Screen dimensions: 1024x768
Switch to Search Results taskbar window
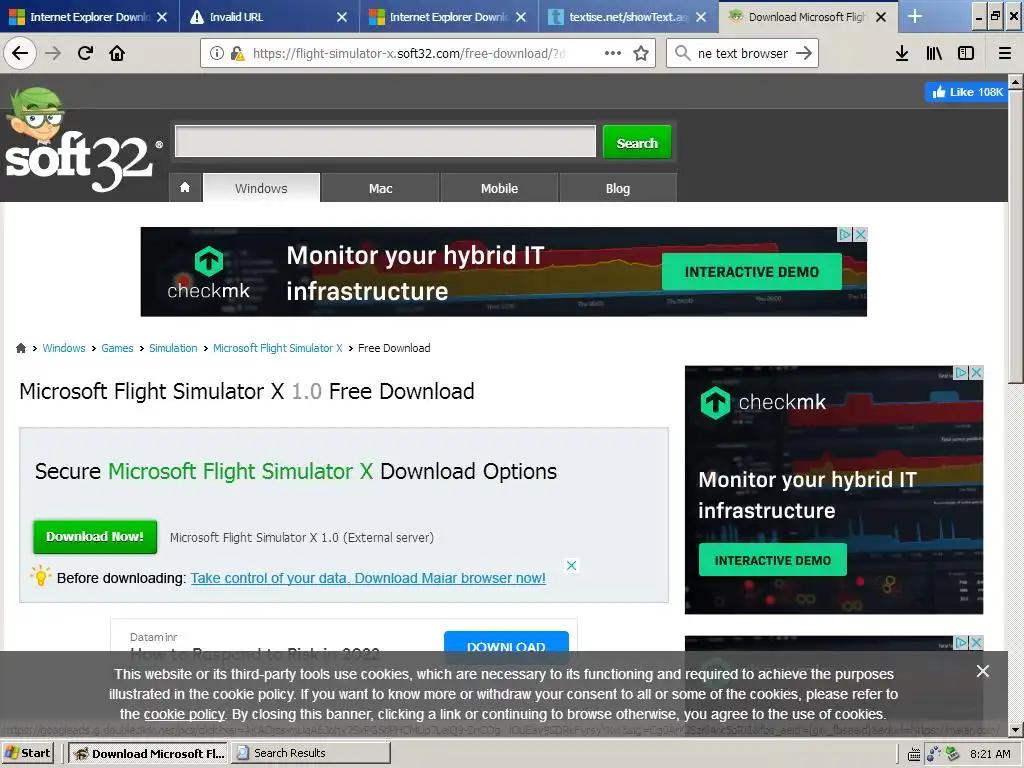click(311, 753)
